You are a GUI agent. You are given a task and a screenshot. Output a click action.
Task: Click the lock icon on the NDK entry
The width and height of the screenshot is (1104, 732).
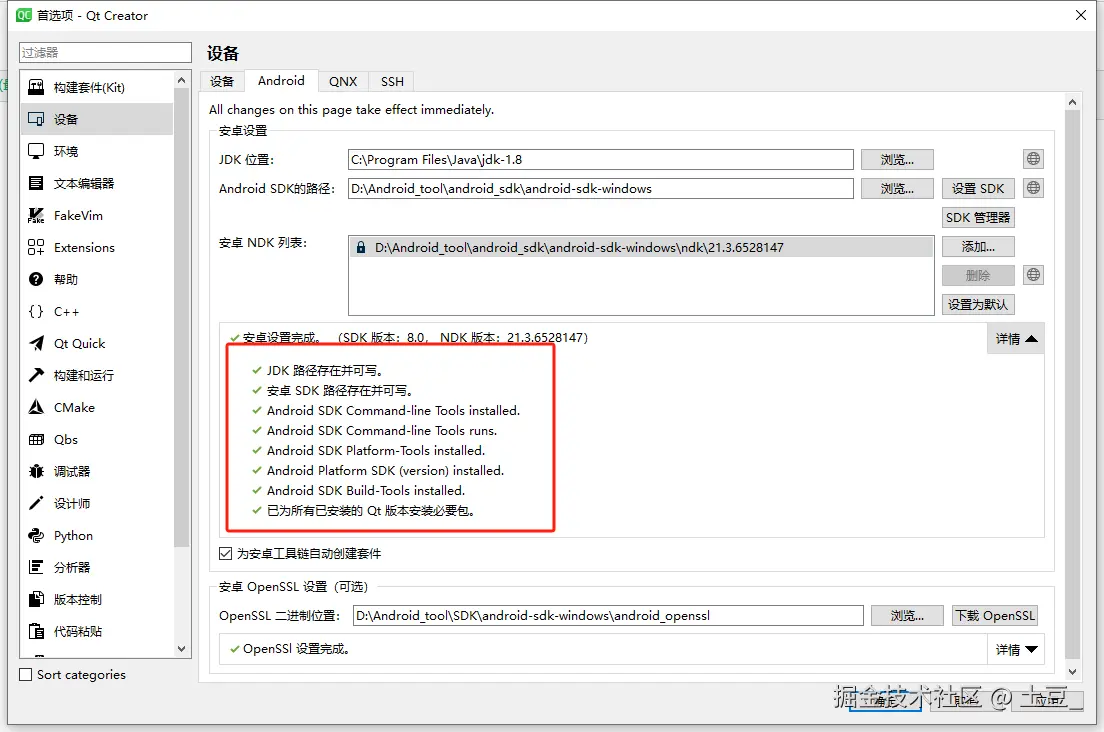(360, 248)
